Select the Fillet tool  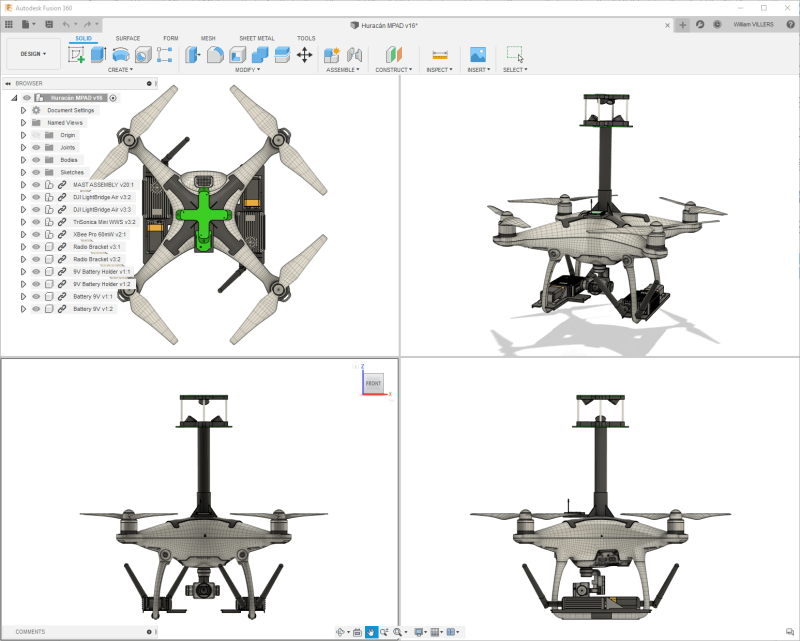point(215,55)
